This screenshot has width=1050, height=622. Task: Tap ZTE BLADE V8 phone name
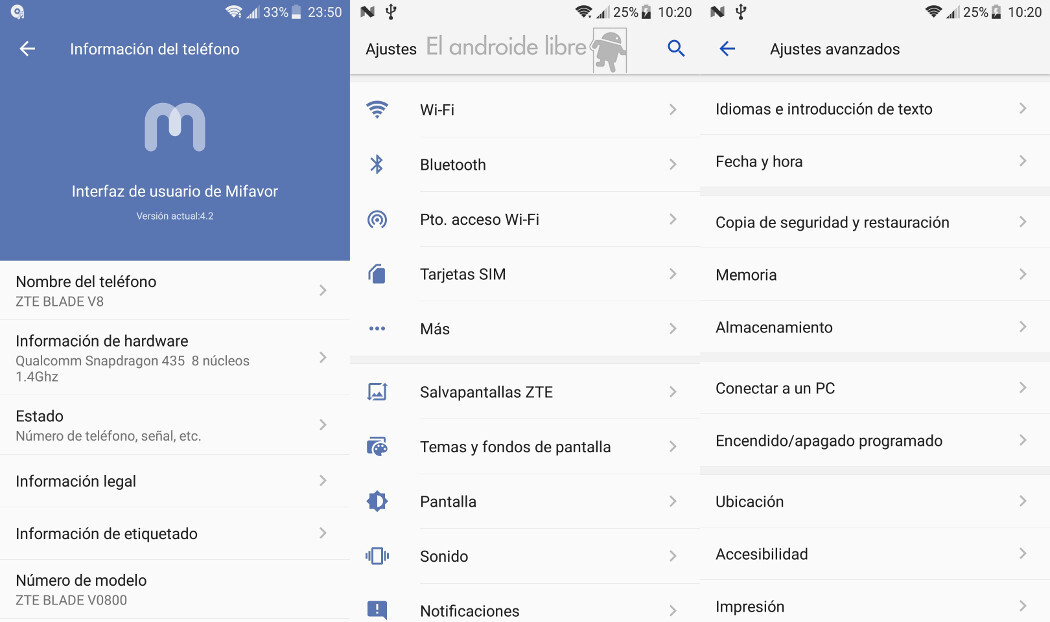point(60,301)
